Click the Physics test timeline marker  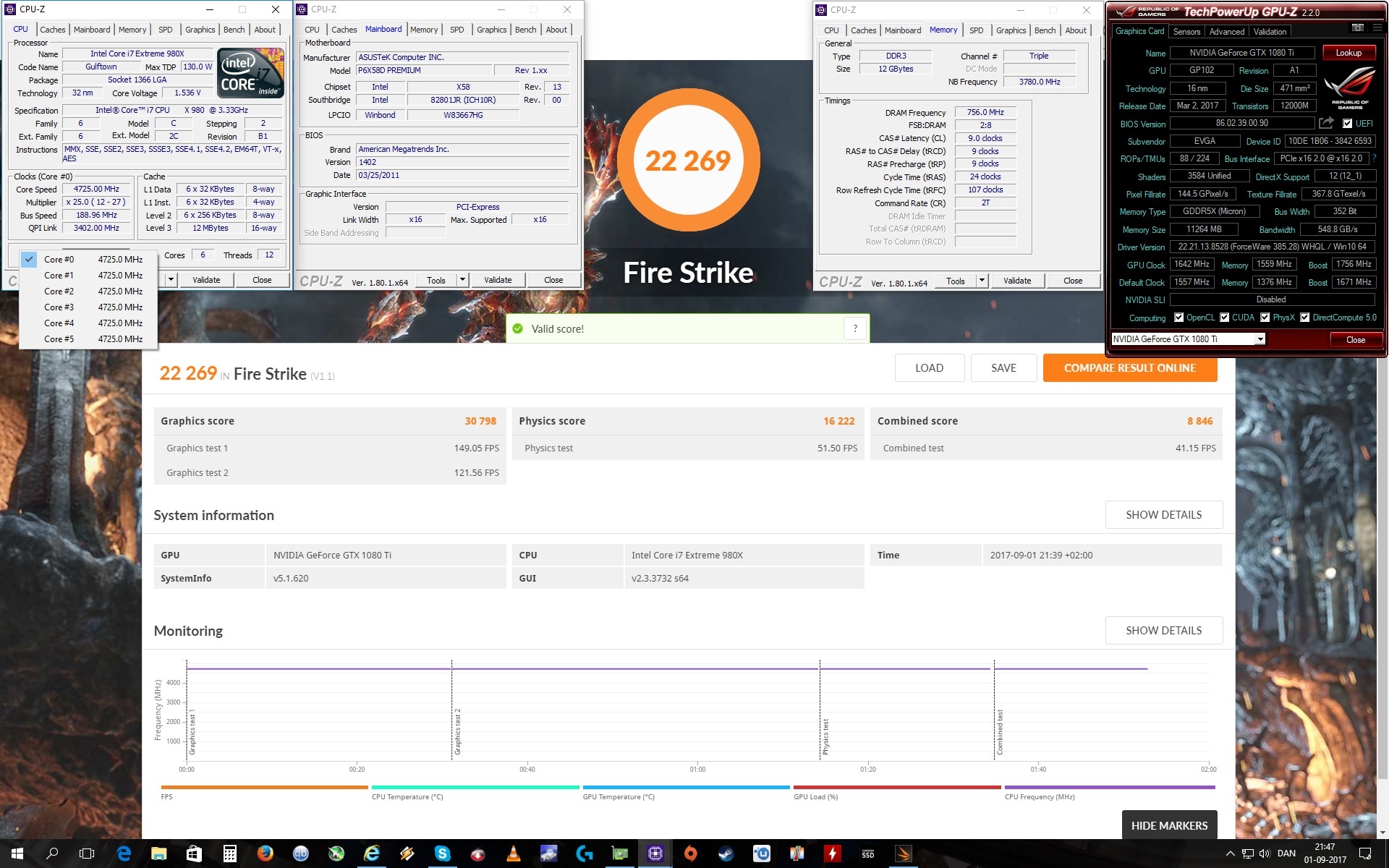(825, 736)
